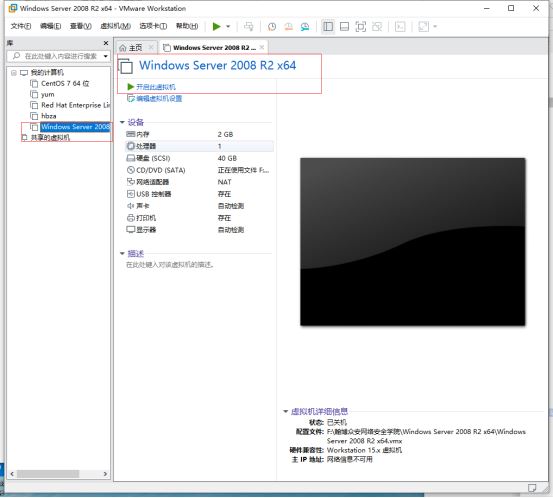
Task: Toggle the thumbnail bar icon
Action: [344, 27]
